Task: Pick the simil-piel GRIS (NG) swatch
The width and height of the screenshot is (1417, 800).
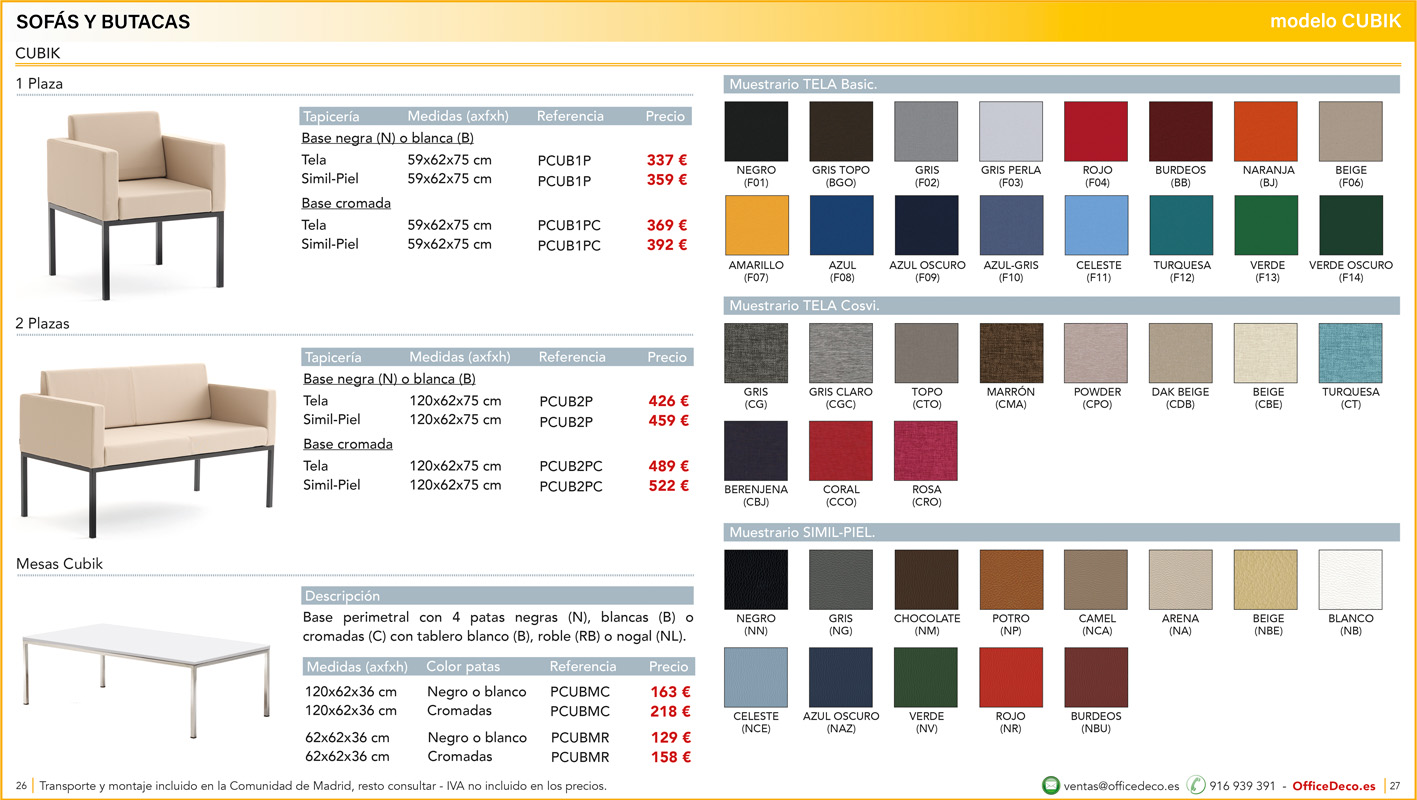Action: [x=841, y=580]
